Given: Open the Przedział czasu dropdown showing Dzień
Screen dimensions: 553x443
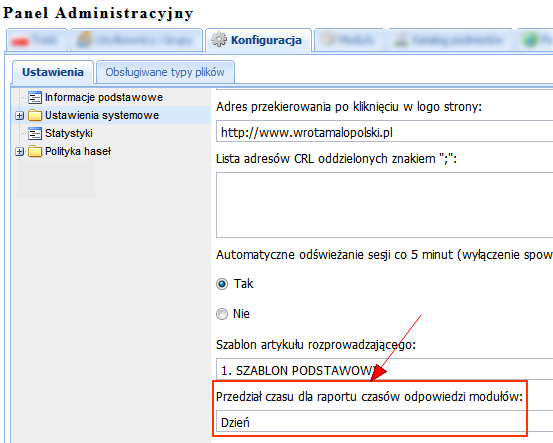Looking at the screenshot, I should [x=384, y=421].
